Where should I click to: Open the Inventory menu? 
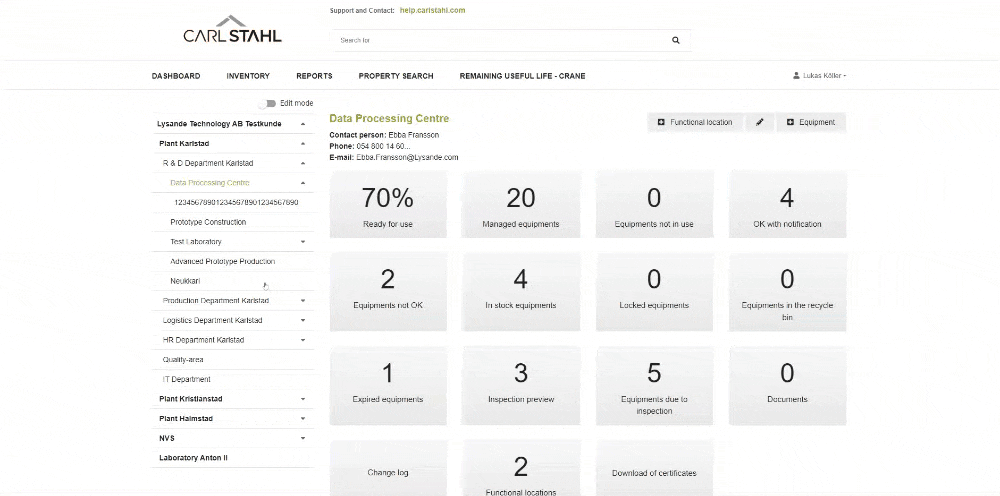[x=248, y=76]
